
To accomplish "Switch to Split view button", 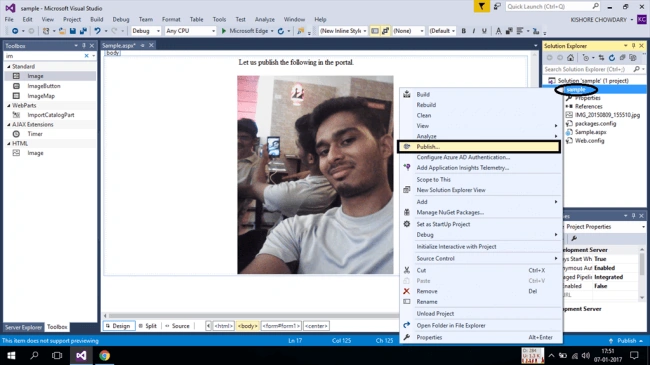I will [x=148, y=326].
